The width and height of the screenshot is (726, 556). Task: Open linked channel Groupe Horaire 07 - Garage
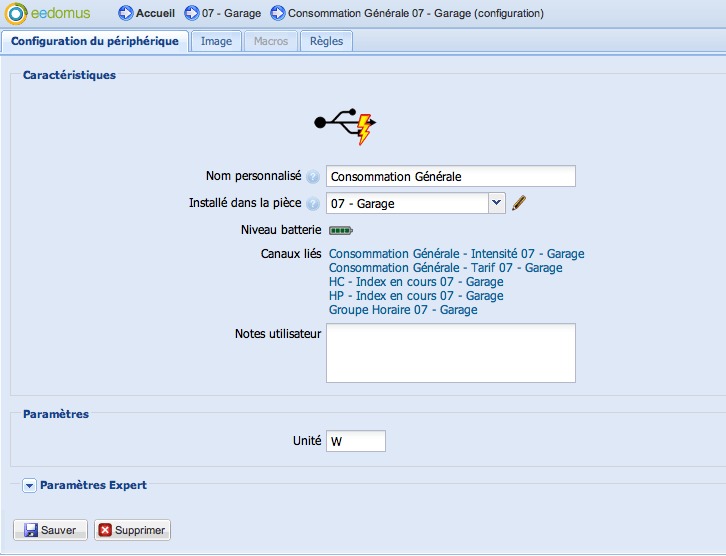coord(403,310)
